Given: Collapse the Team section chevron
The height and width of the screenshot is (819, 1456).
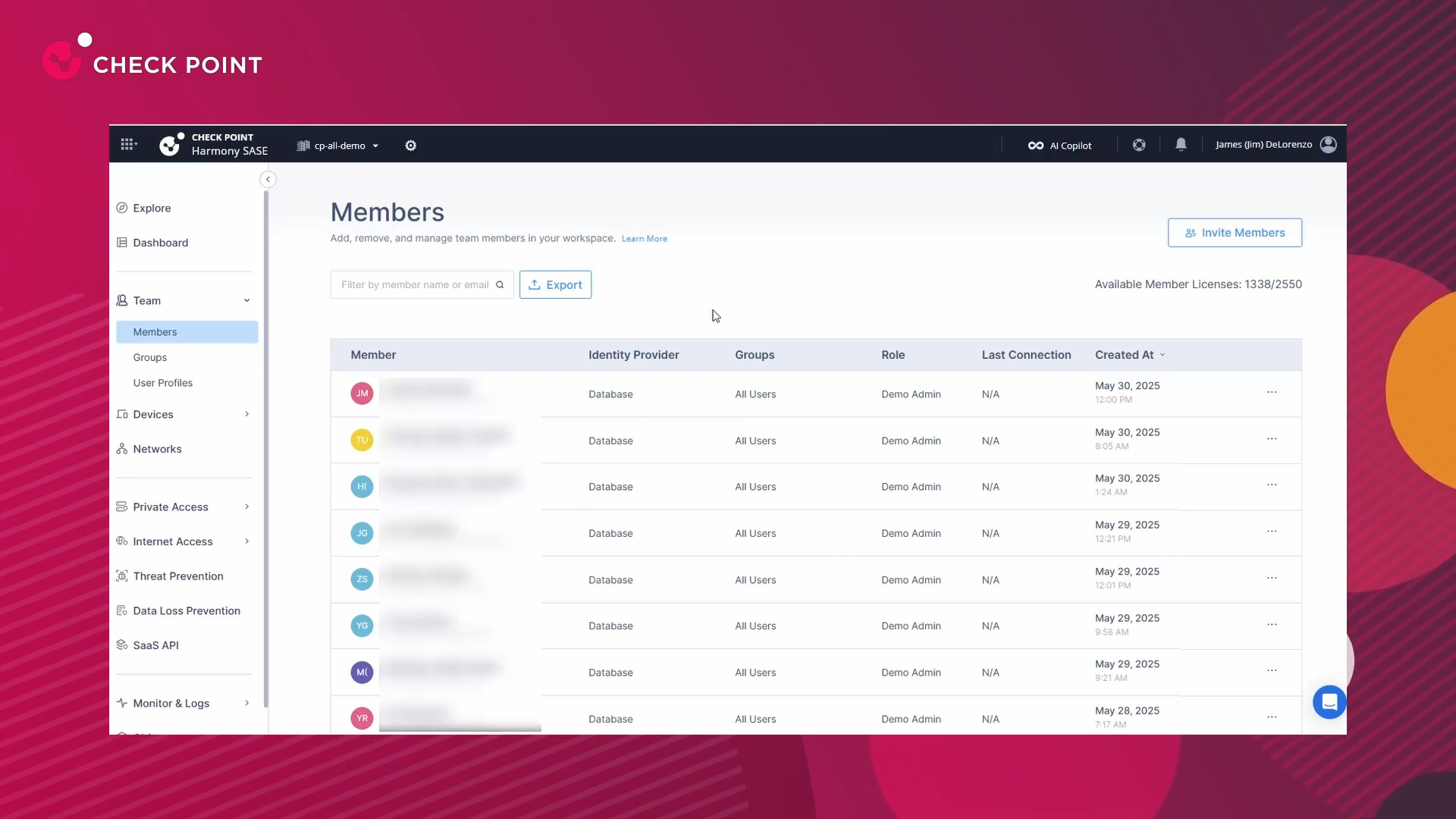Looking at the screenshot, I should (x=247, y=300).
